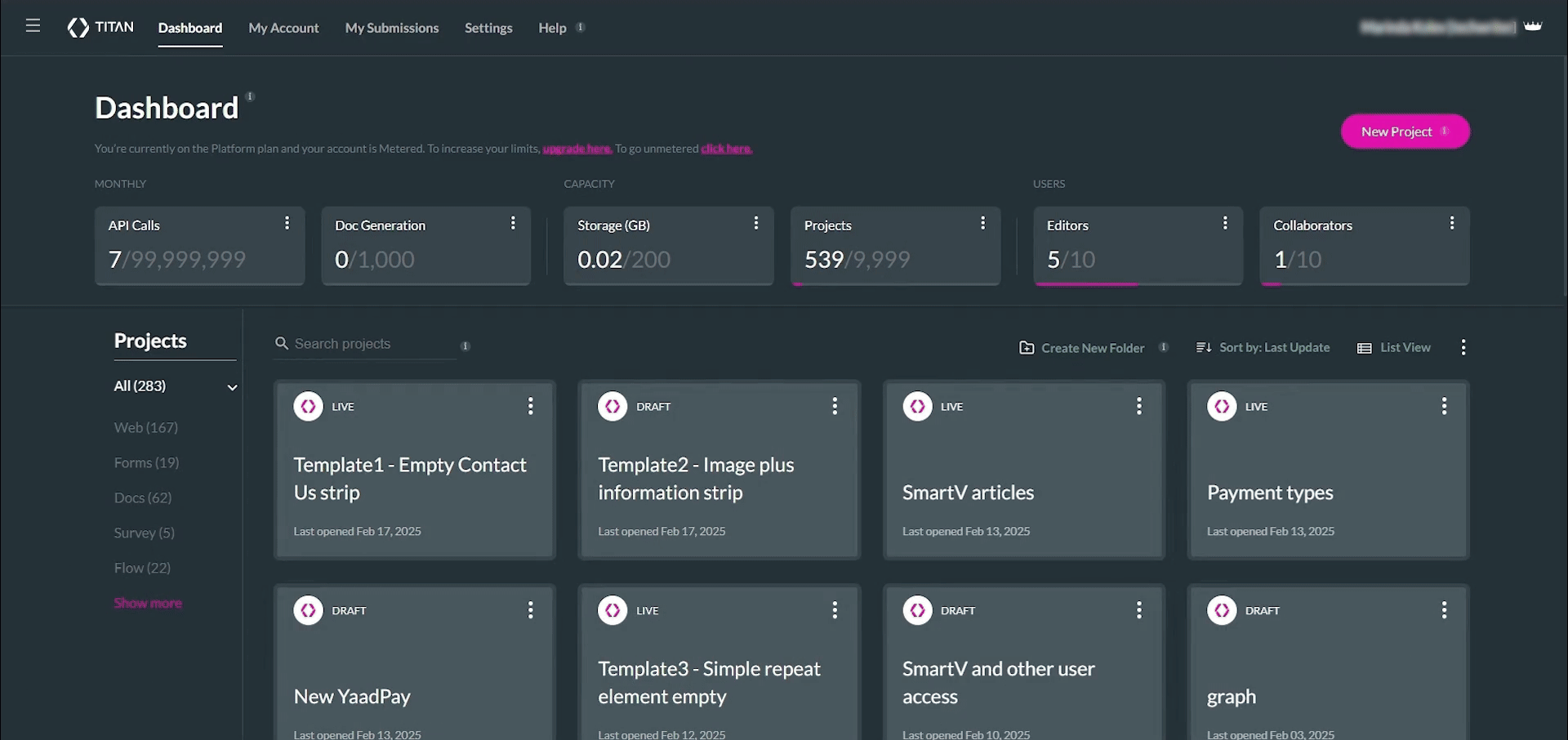Open the Settings tab

pyautogui.click(x=488, y=28)
